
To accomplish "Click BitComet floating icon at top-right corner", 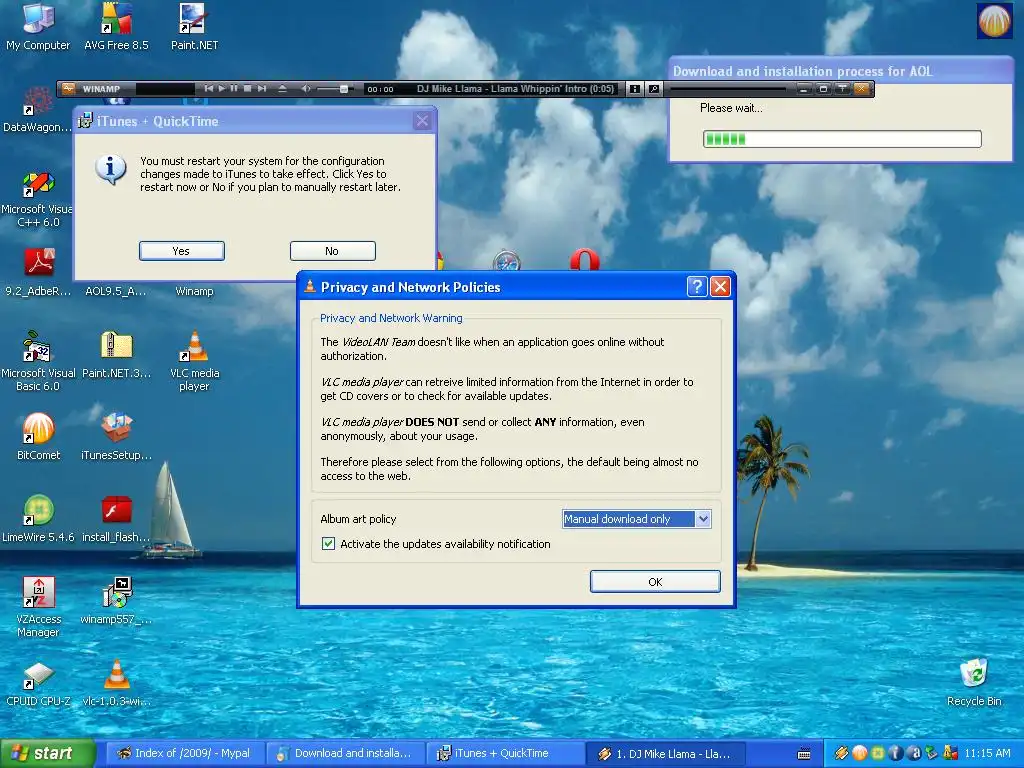I will click(x=994, y=20).
